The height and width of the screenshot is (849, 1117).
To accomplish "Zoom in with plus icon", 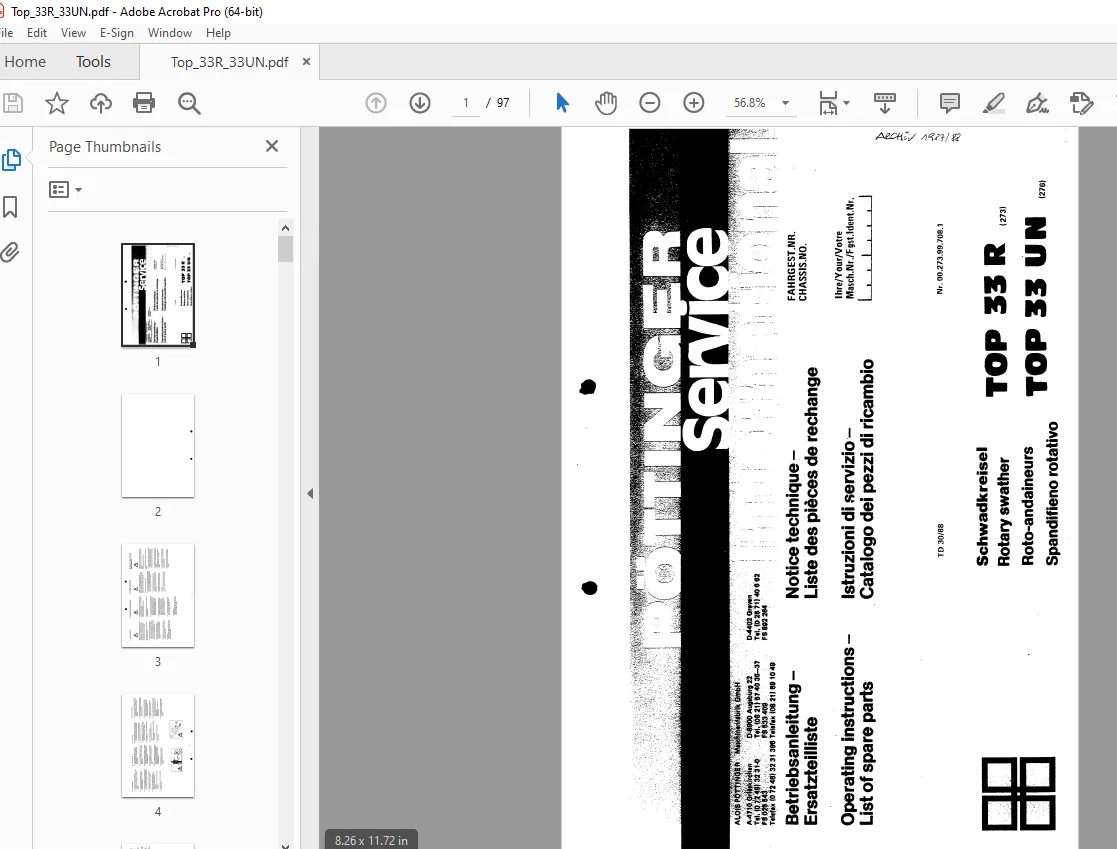I will pyautogui.click(x=694, y=103).
